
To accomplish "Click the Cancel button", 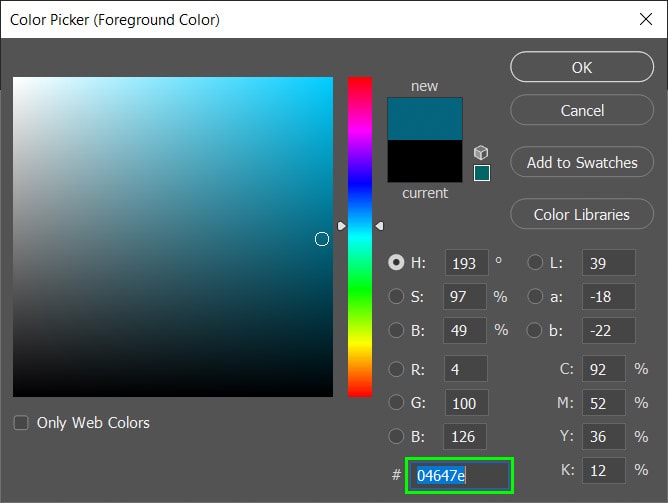I will click(x=582, y=110).
